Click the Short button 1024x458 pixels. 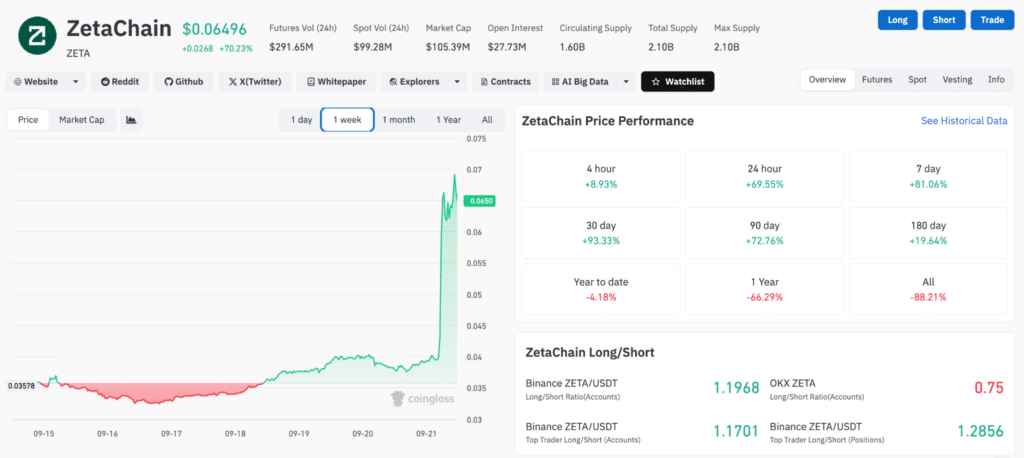pos(944,20)
